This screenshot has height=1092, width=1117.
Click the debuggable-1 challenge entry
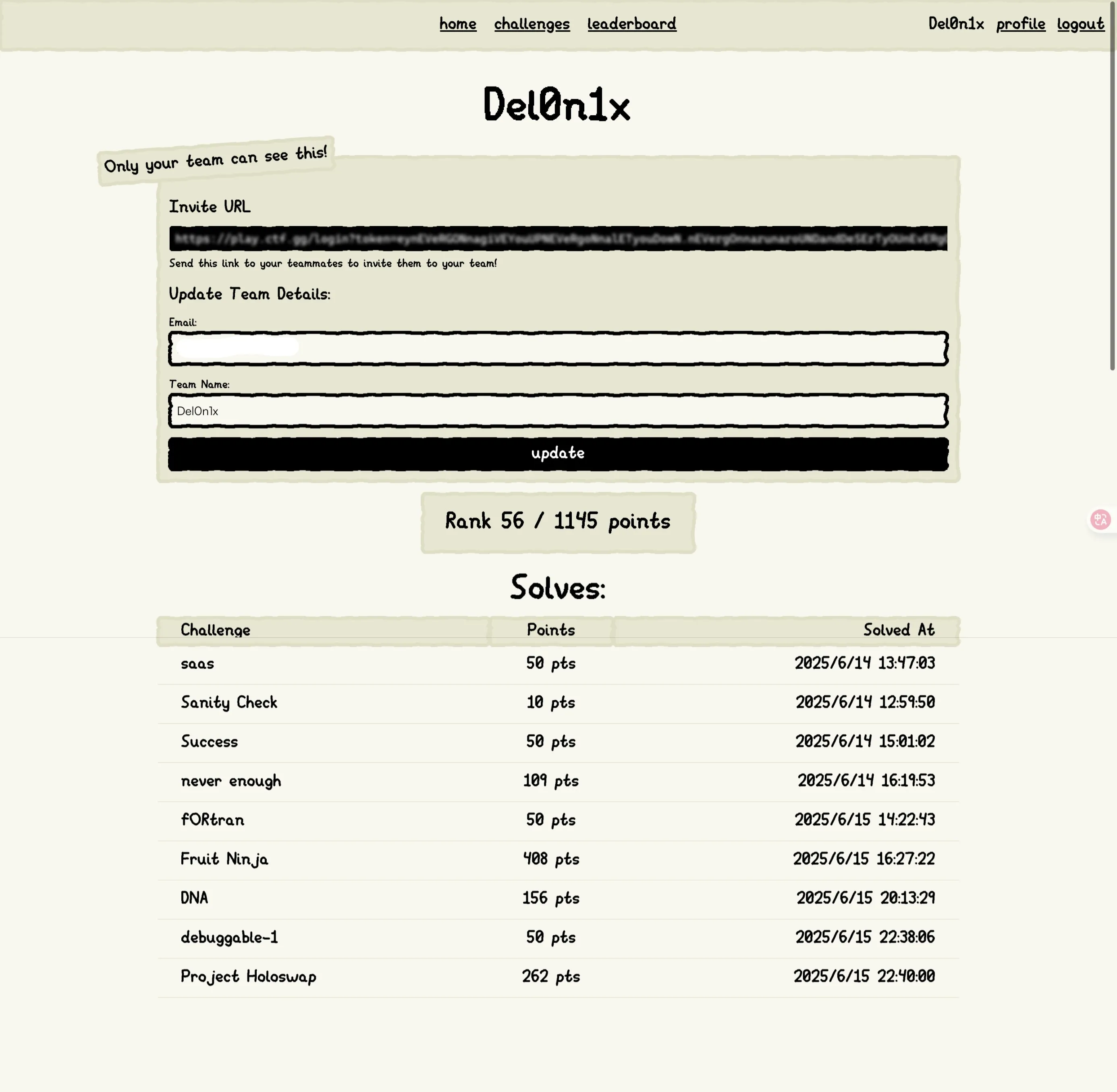point(229,938)
